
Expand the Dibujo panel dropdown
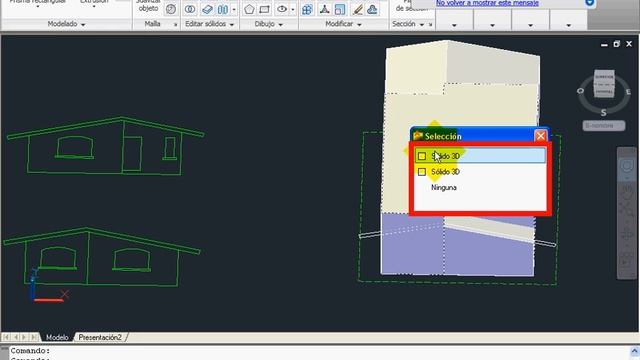pyautogui.click(x=280, y=25)
